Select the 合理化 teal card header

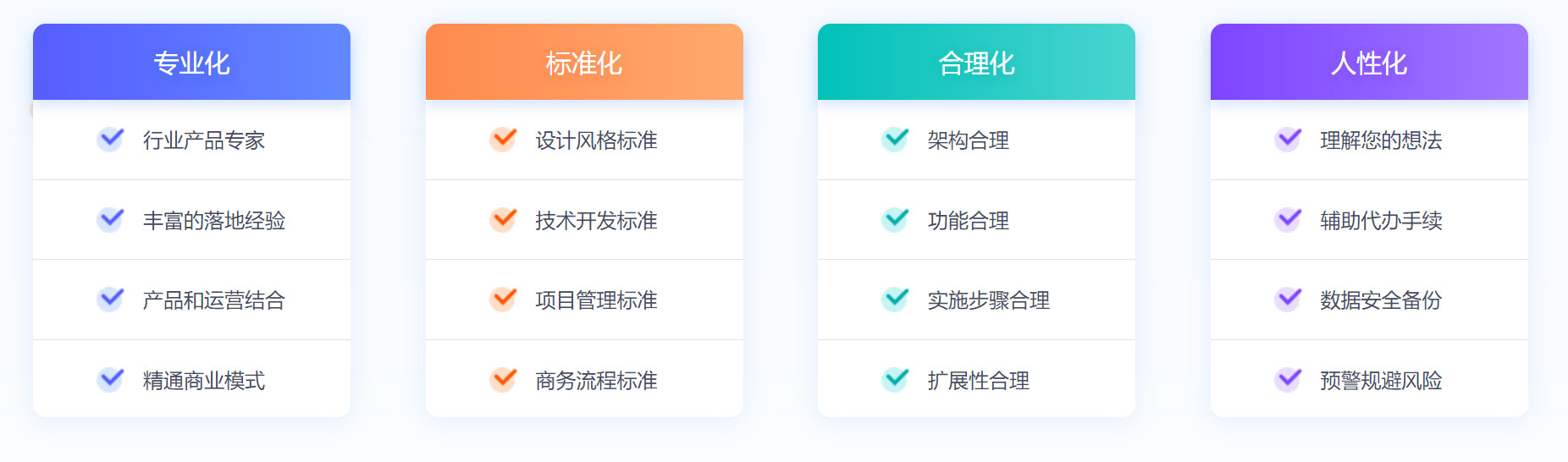pos(976,62)
